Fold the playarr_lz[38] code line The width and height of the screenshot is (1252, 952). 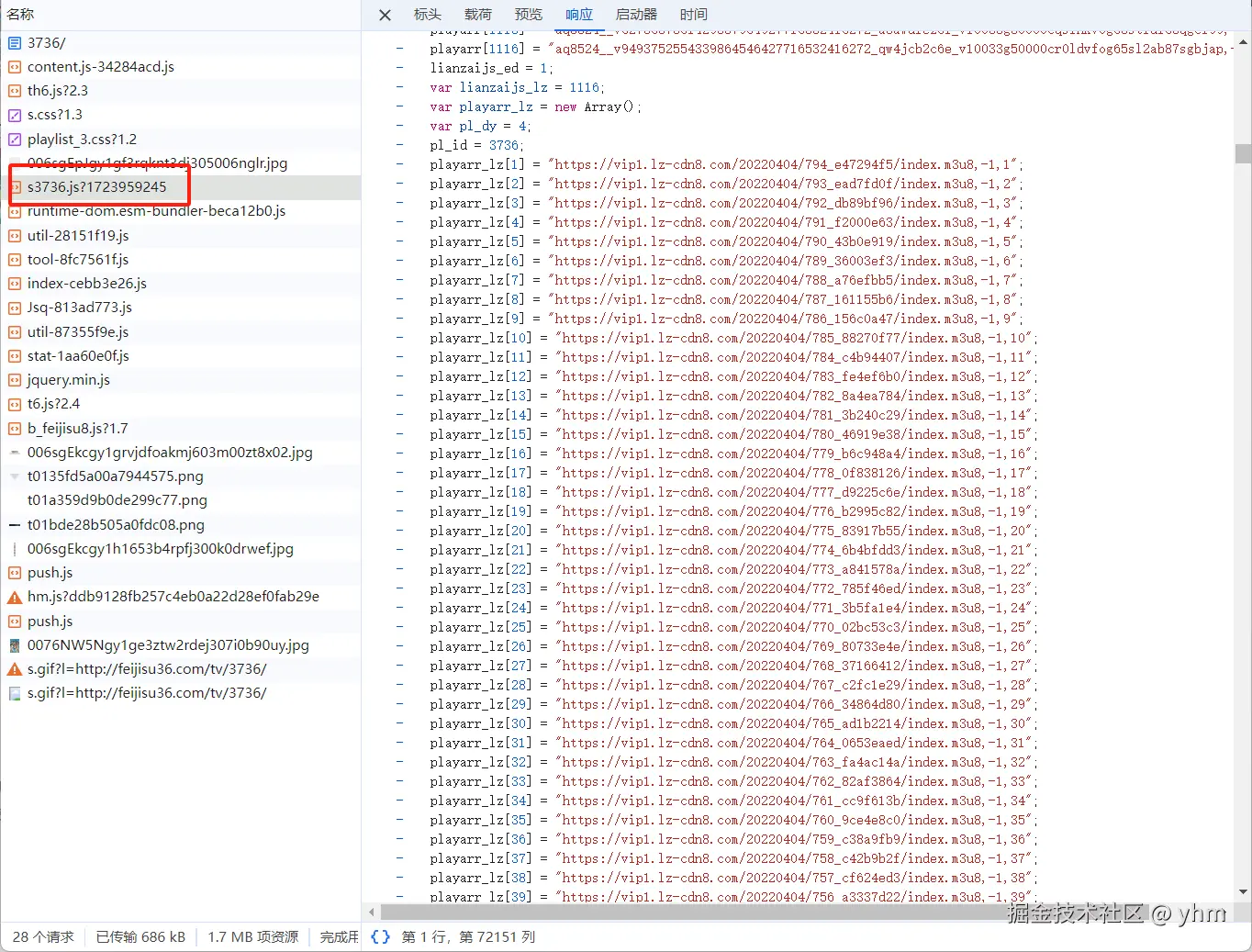click(x=400, y=878)
